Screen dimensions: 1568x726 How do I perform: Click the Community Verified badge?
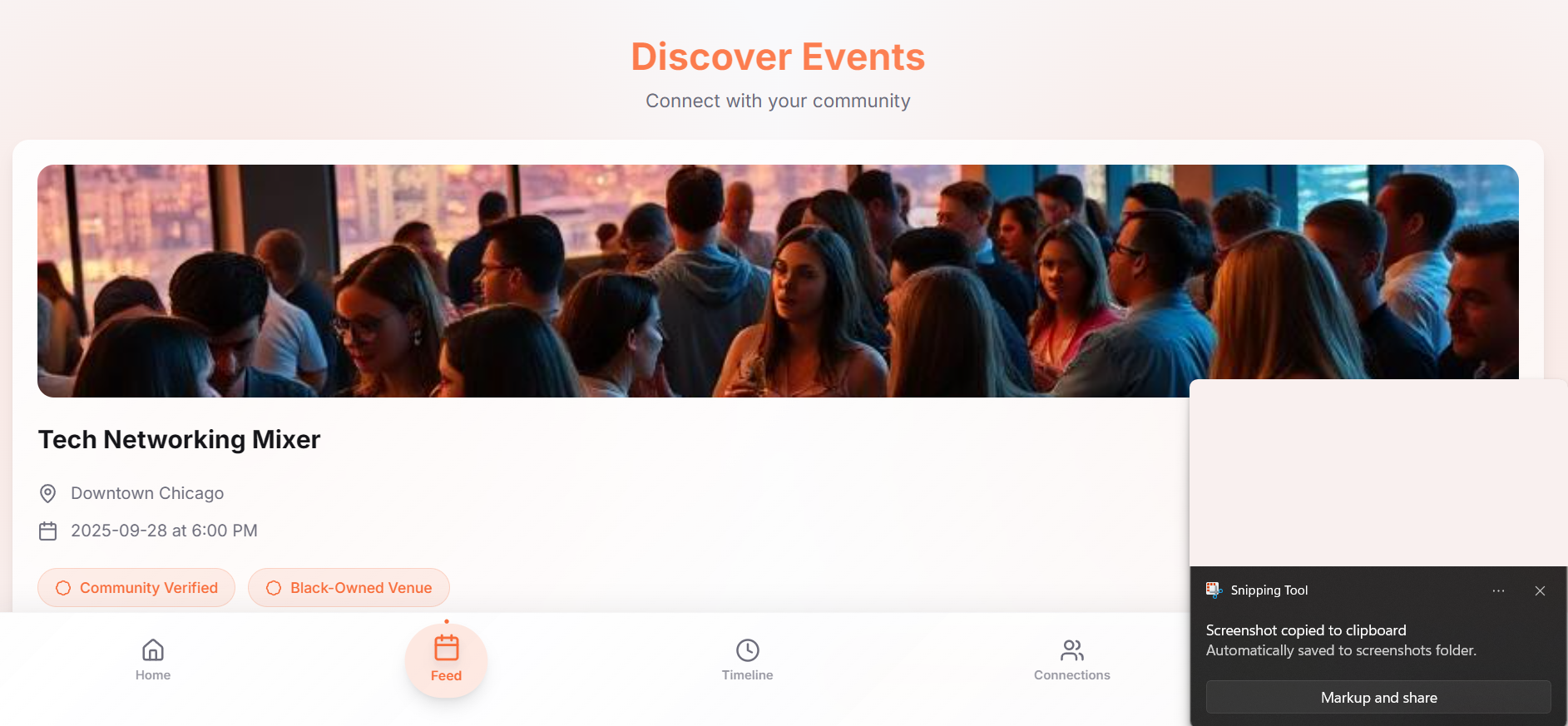pos(136,588)
